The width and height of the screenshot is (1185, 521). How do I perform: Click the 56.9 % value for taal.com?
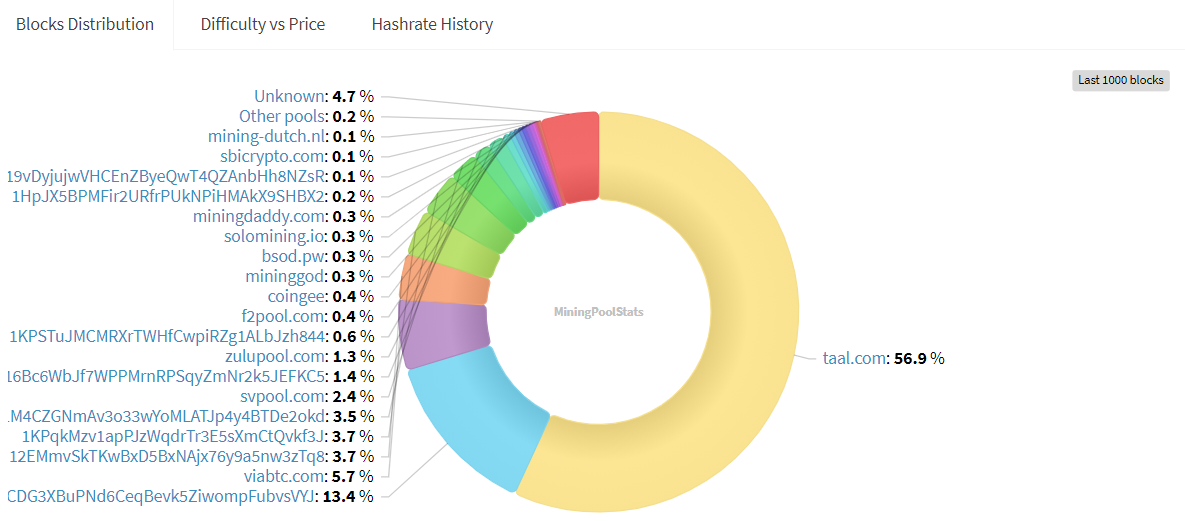(920, 358)
